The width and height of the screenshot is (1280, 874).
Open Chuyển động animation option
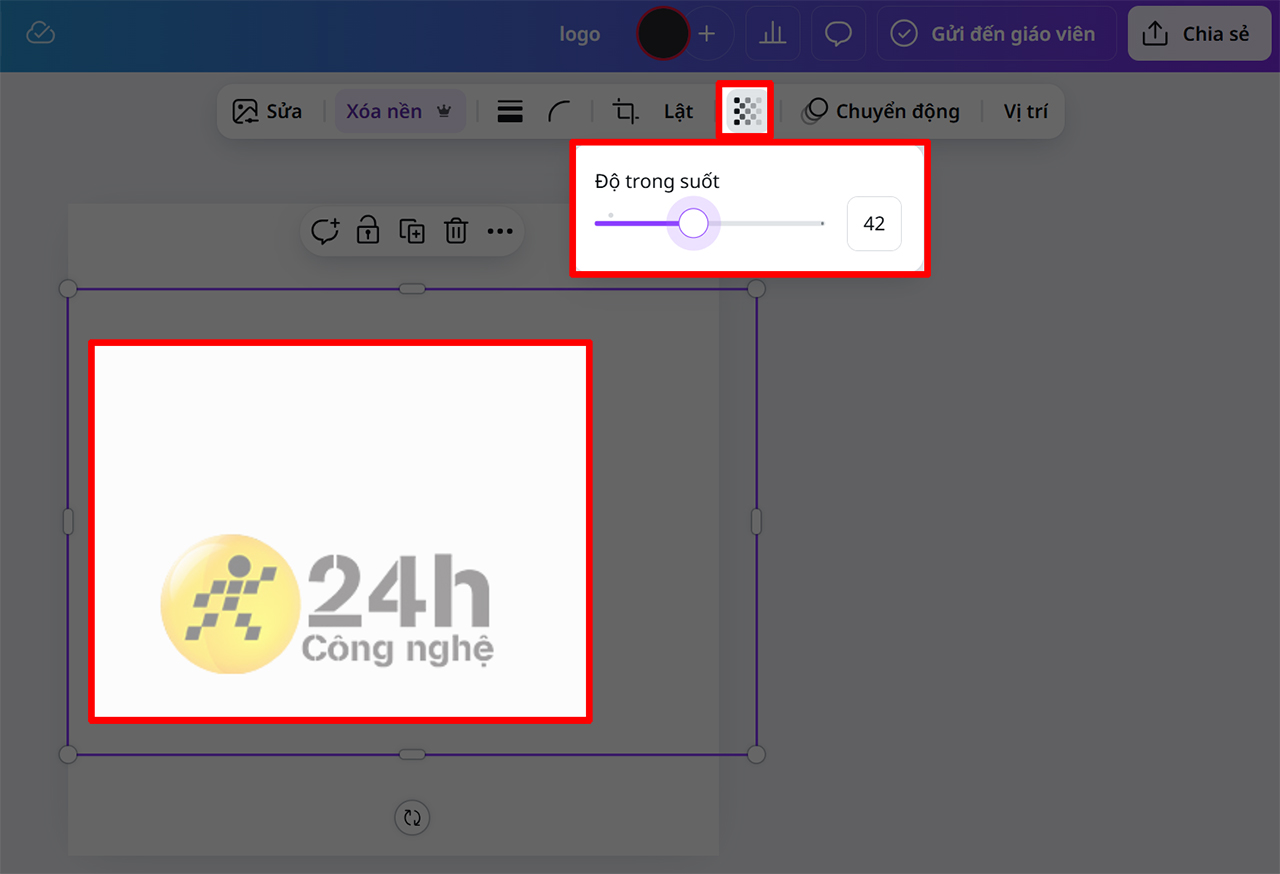(881, 111)
